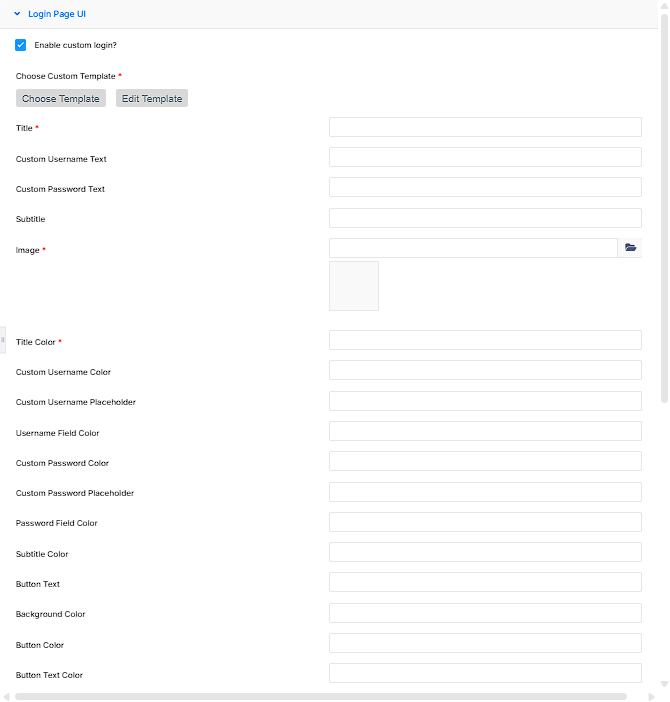The height and width of the screenshot is (702, 670).
Task: Focus the Title input field
Action: 485,127
